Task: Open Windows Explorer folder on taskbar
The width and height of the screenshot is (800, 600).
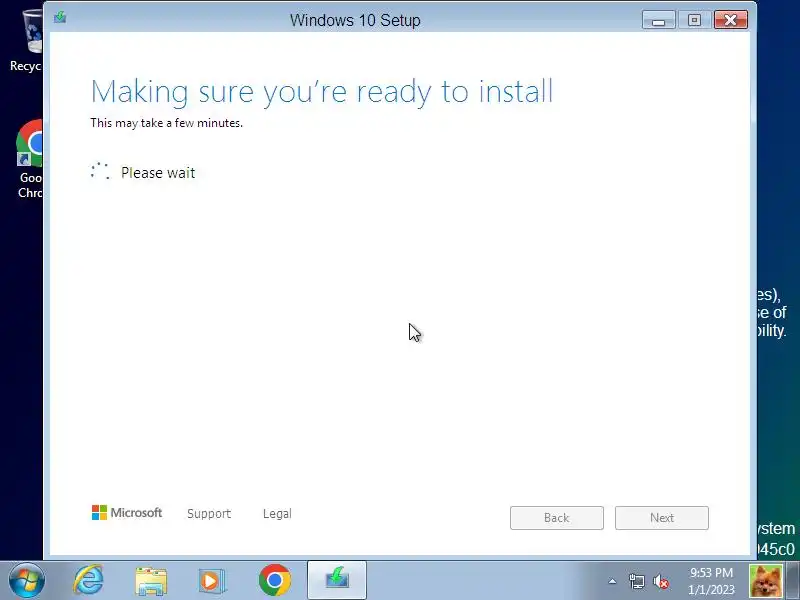Action: 151,581
